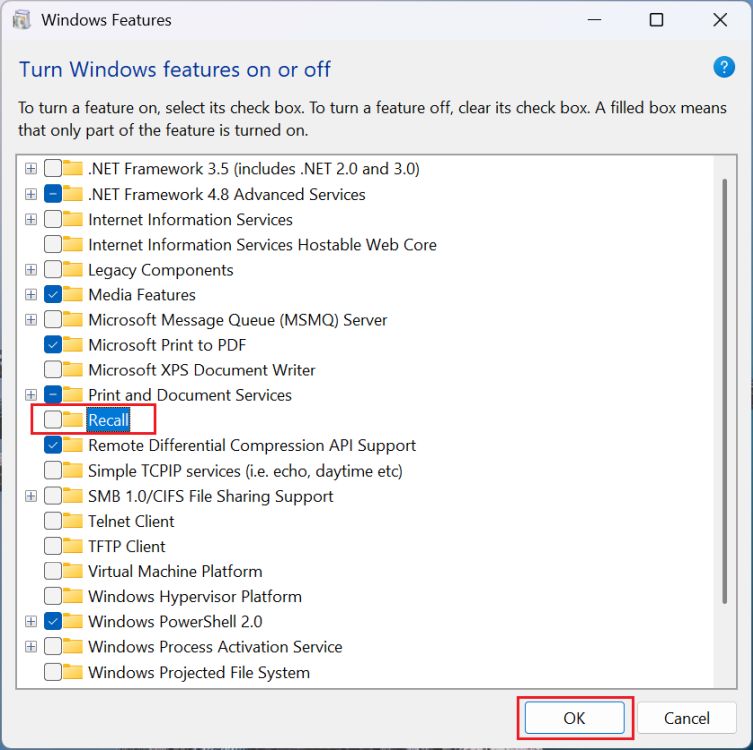
Task: Expand SMB 1.0/CIFS File Sharing Support node
Action: (x=31, y=496)
